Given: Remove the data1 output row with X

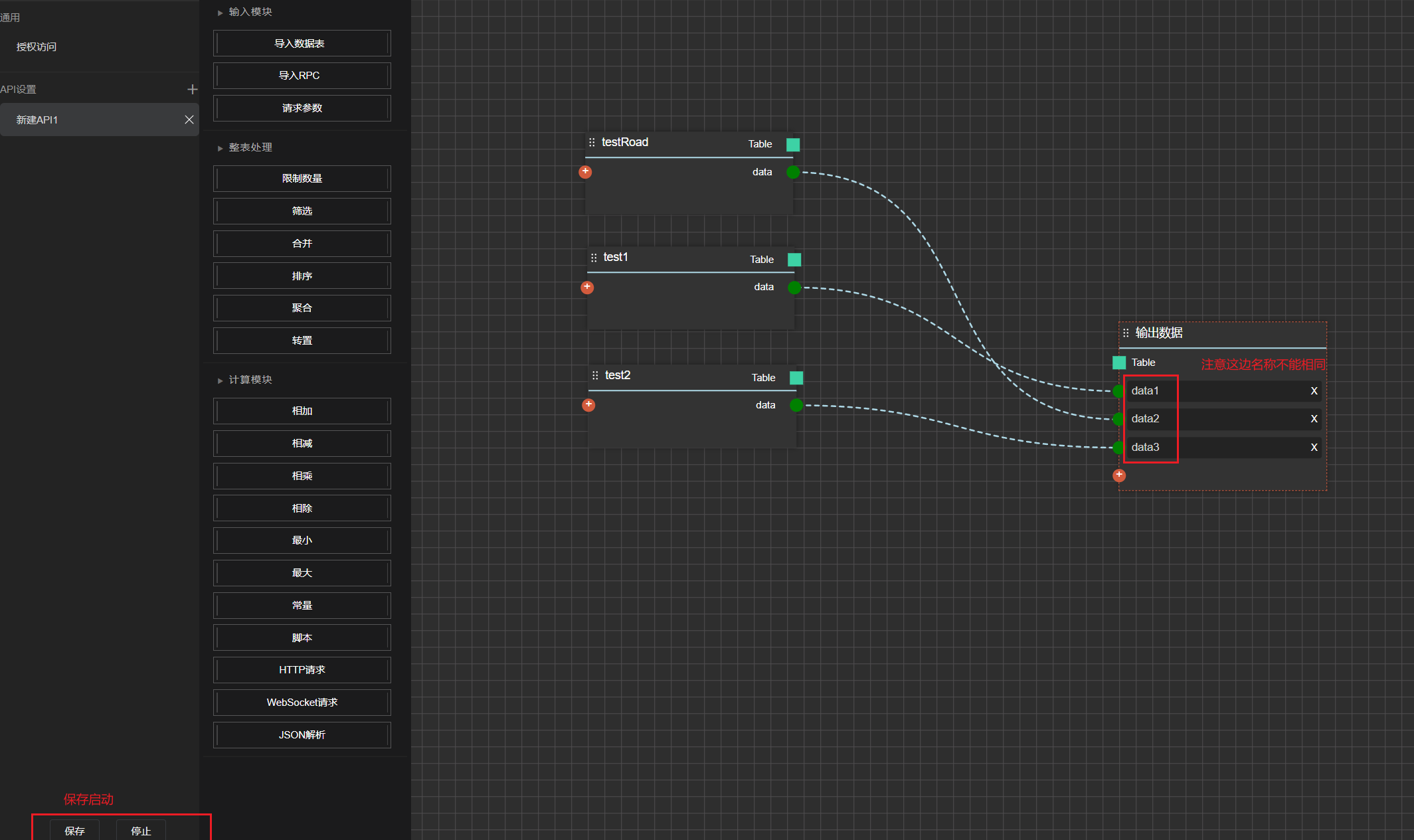Looking at the screenshot, I should coord(1314,391).
